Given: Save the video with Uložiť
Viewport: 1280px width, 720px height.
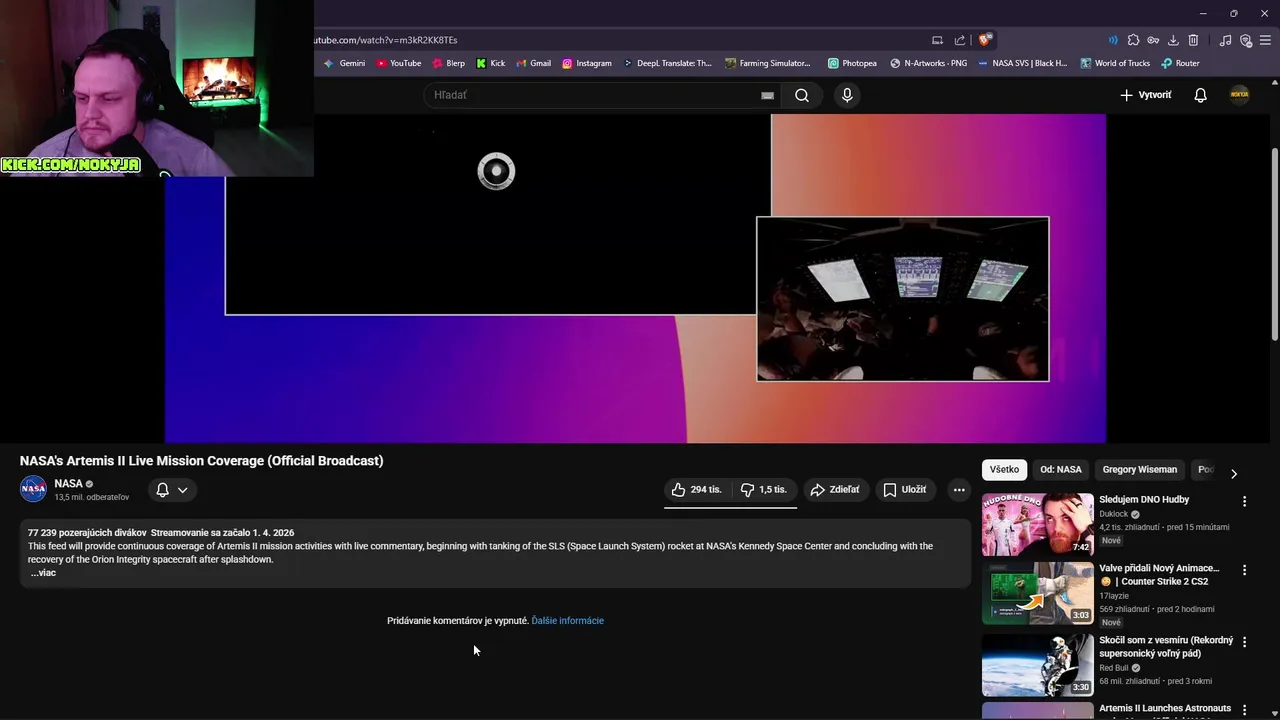Looking at the screenshot, I should (x=905, y=490).
